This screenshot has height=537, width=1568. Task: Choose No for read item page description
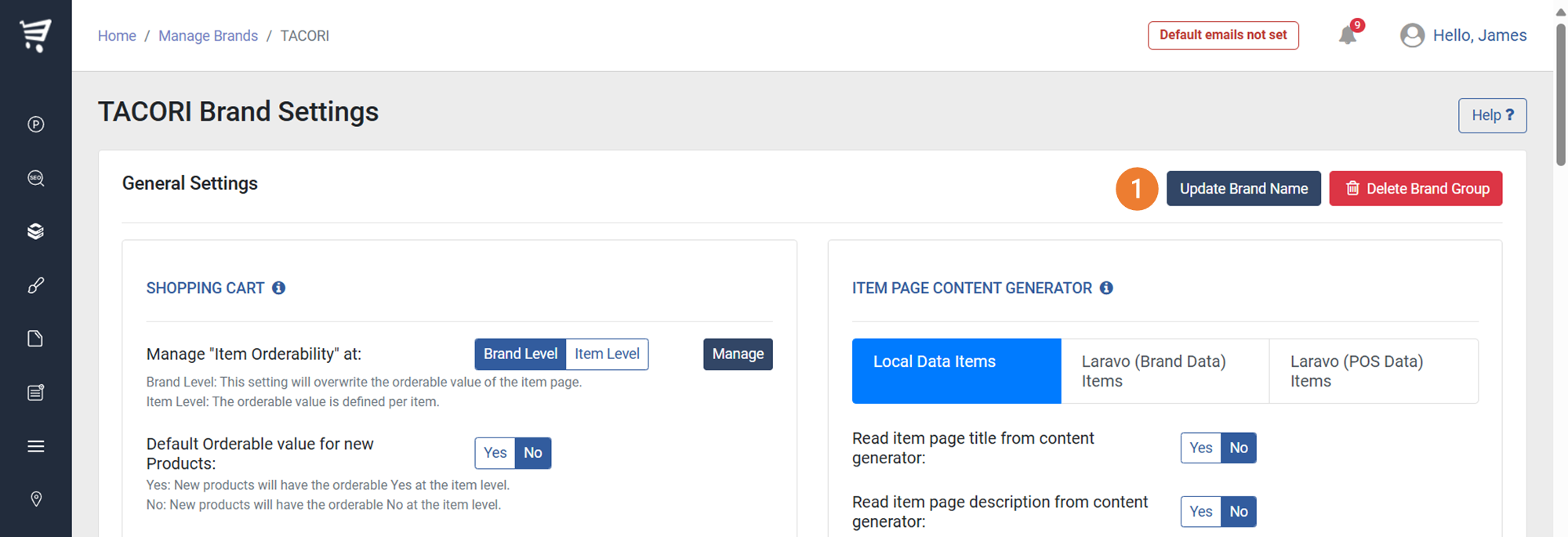click(x=1239, y=511)
